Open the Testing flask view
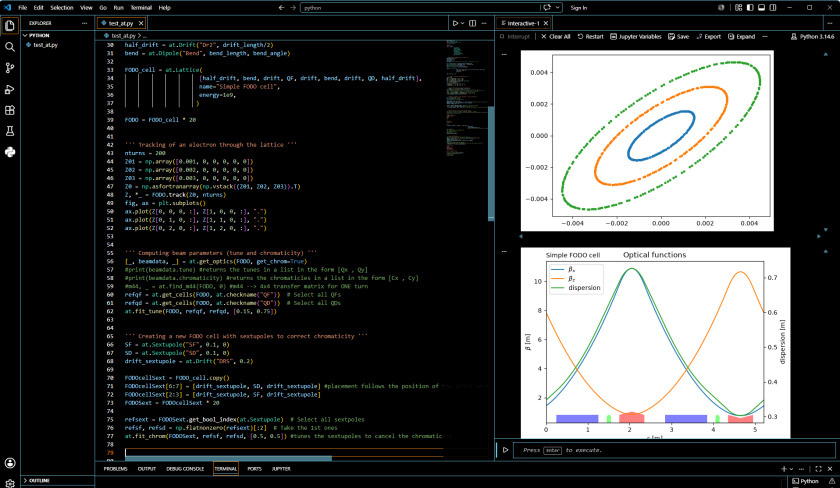The image size is (840, 488). click(x=10, y=131)
